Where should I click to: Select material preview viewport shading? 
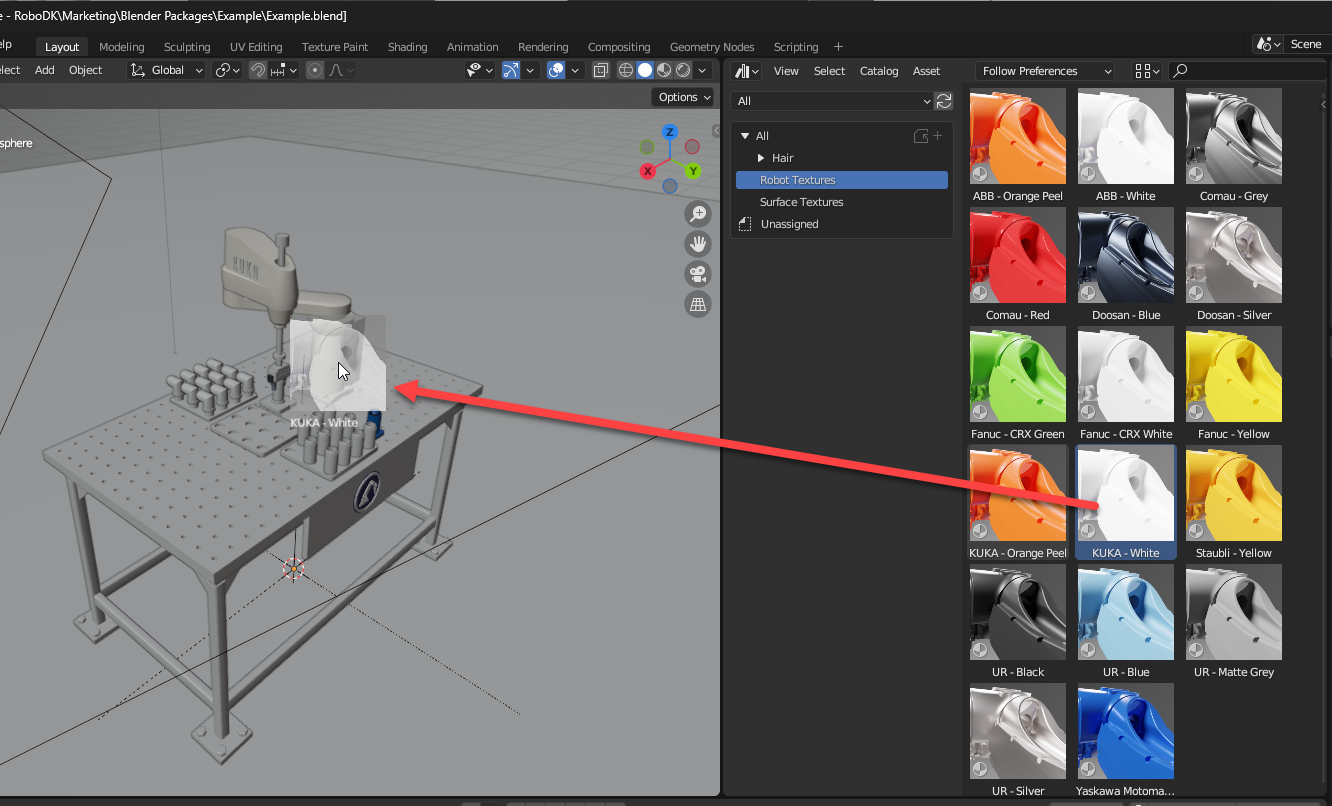(664, 70)
